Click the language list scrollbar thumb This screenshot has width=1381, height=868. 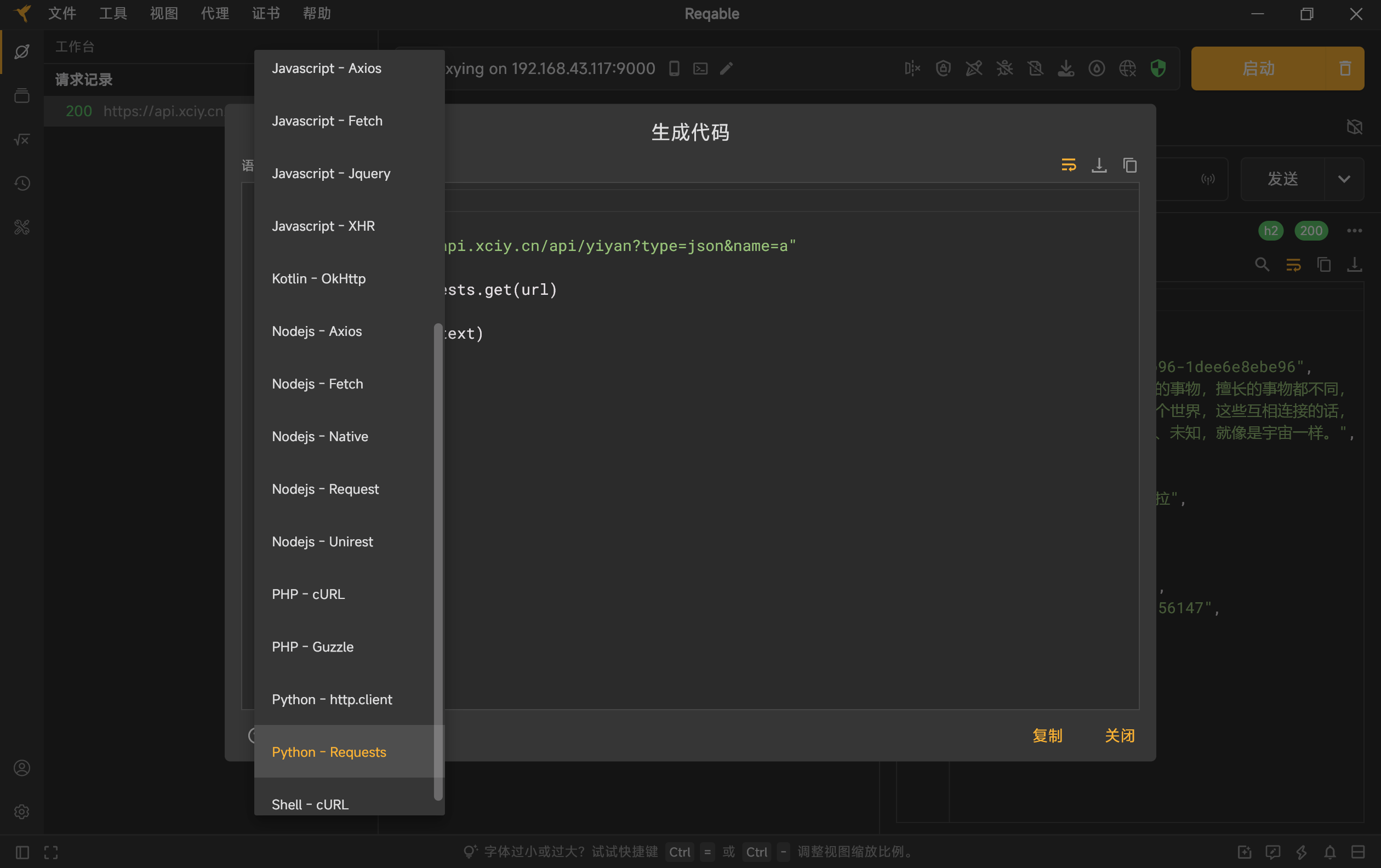(x=438, y=562)
